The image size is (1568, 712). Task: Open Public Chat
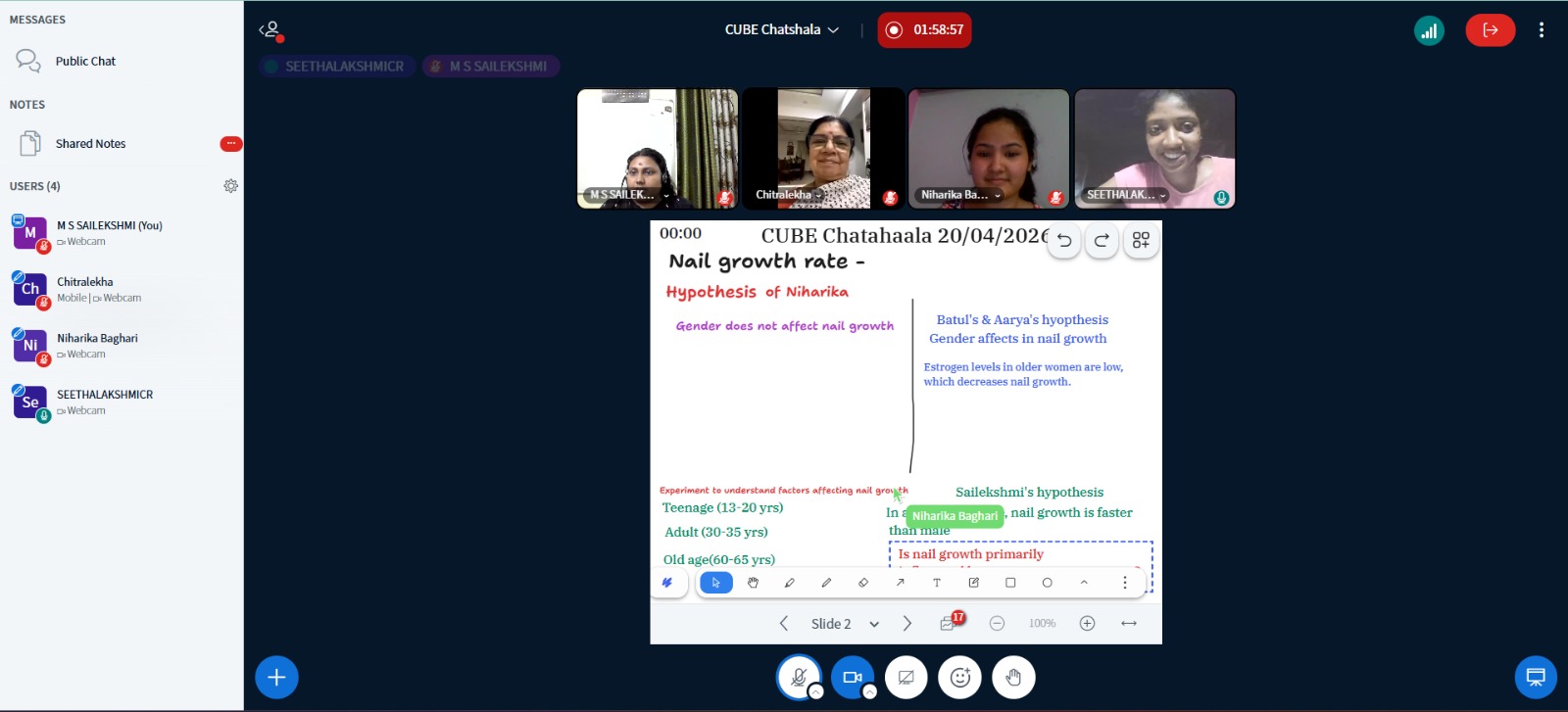85,62
